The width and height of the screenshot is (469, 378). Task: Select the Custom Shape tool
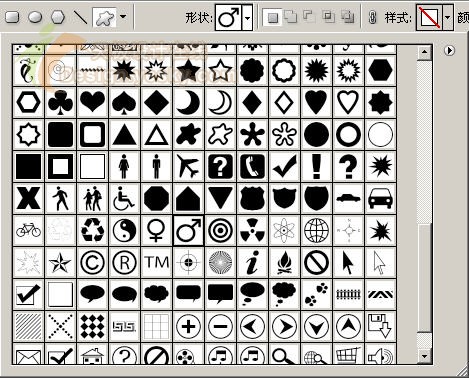pyautogui.click(x=105, y=17)
